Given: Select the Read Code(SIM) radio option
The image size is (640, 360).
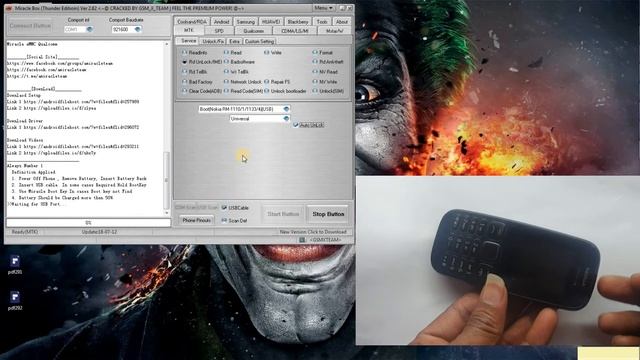Looking at the screenshot, I should (x=226, y=91).
